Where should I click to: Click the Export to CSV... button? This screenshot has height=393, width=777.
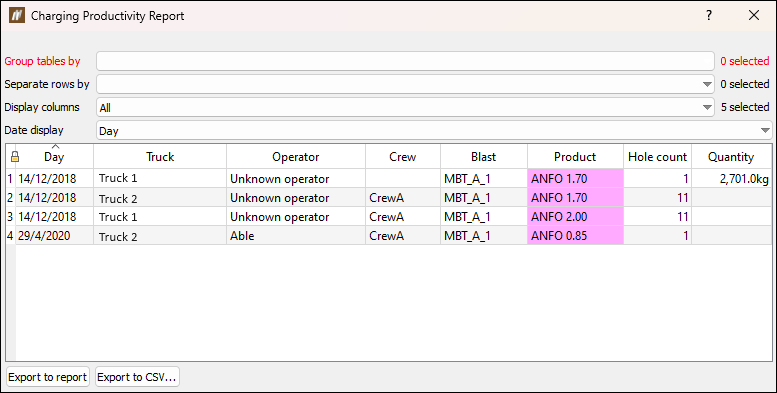tap(137, 377)
